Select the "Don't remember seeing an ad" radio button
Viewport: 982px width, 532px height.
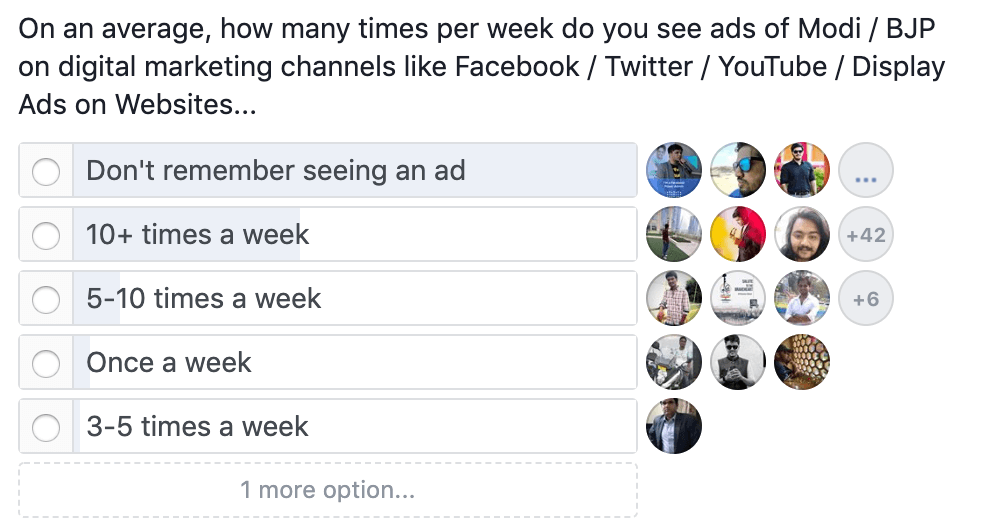[46, 171]
